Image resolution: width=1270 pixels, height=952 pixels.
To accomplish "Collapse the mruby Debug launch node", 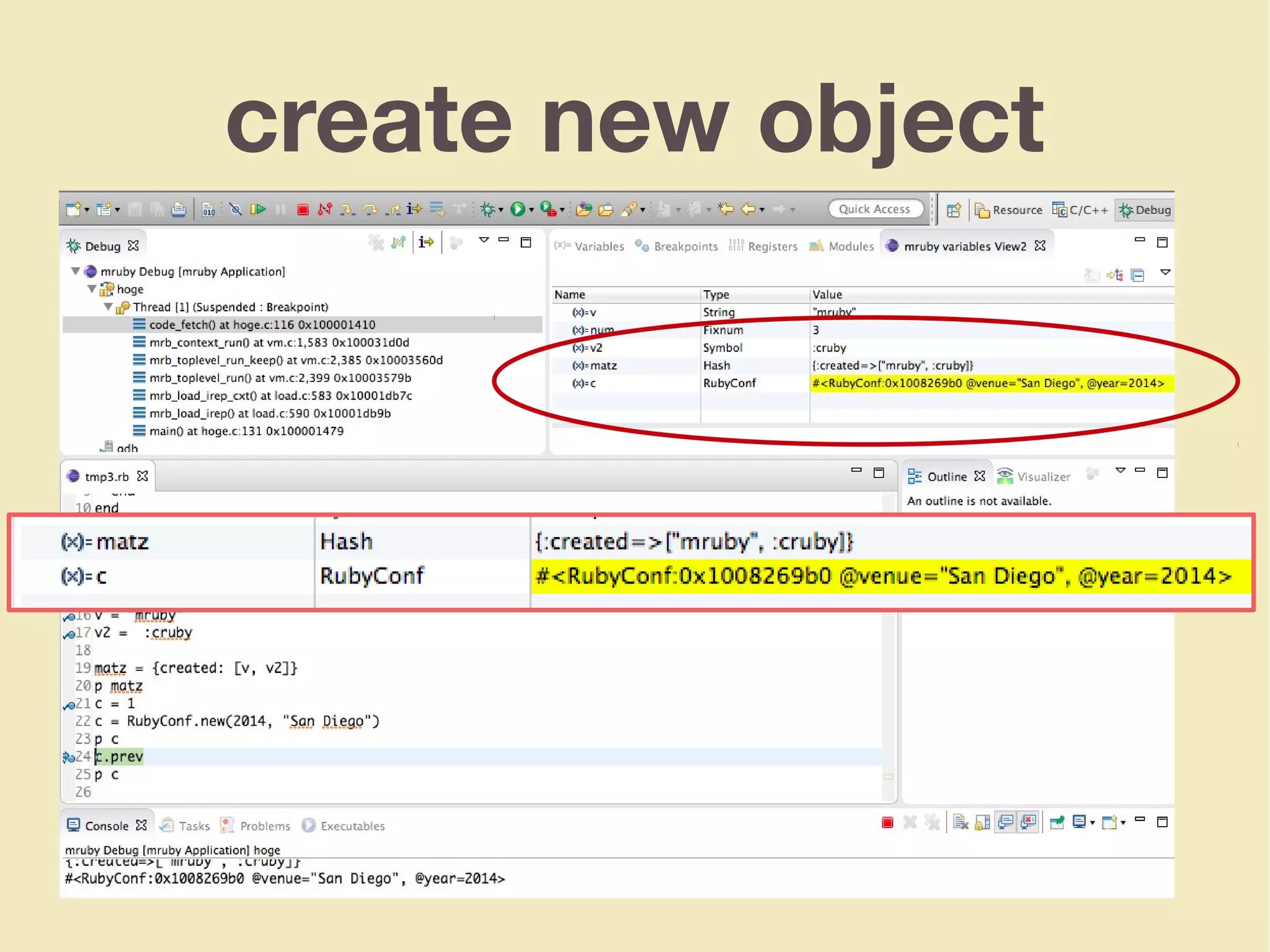I will (x=76, y=271).
